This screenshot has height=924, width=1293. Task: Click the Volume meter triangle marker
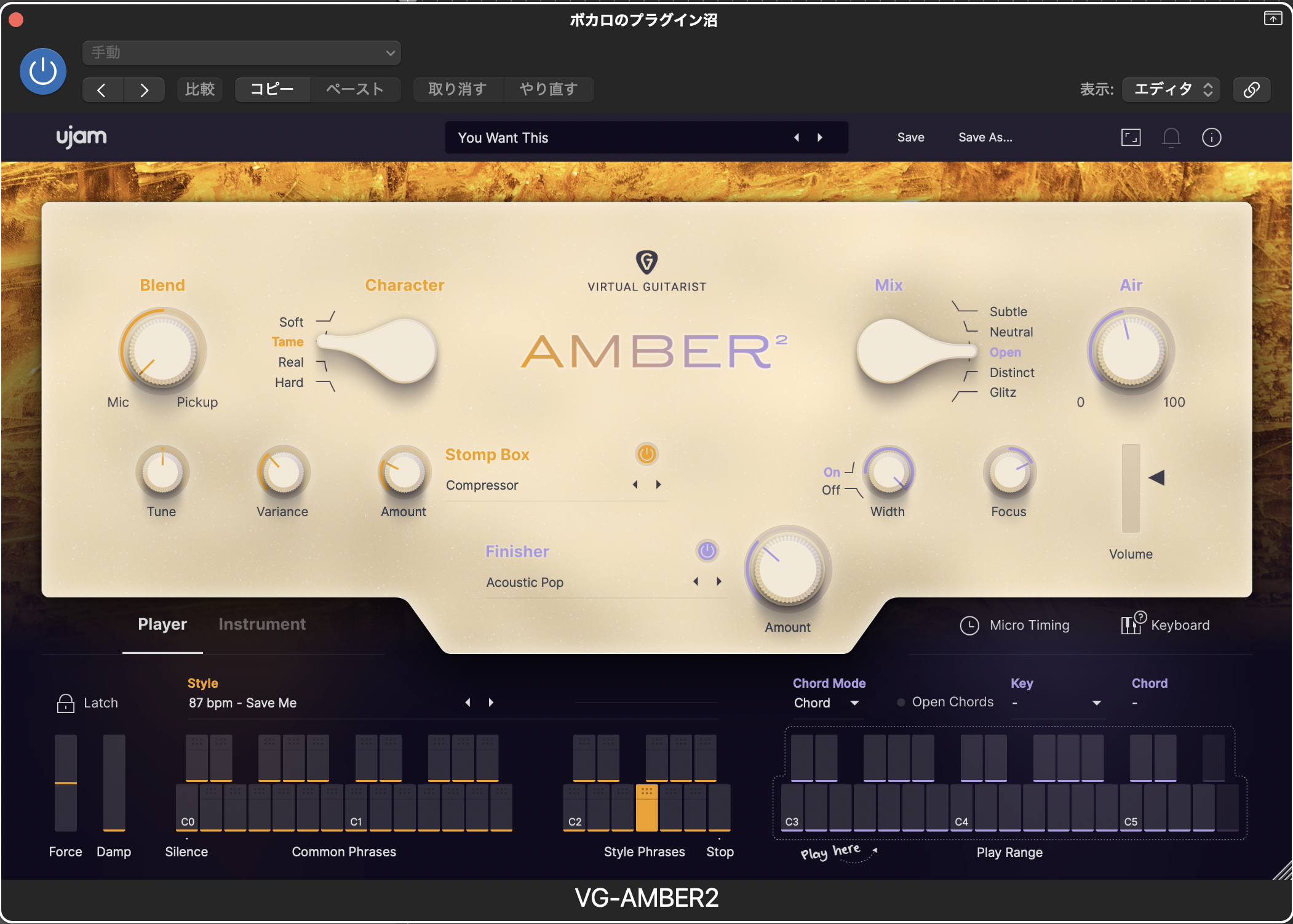1156,478
